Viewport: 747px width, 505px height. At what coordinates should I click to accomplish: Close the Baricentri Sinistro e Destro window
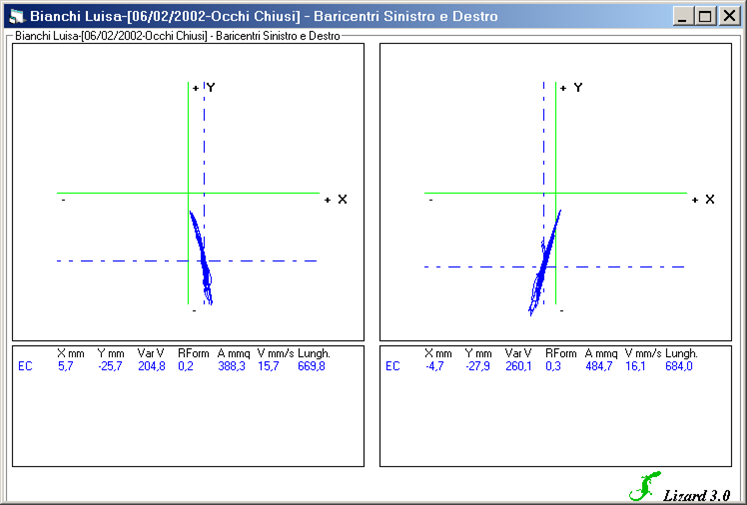click(728, 16)
